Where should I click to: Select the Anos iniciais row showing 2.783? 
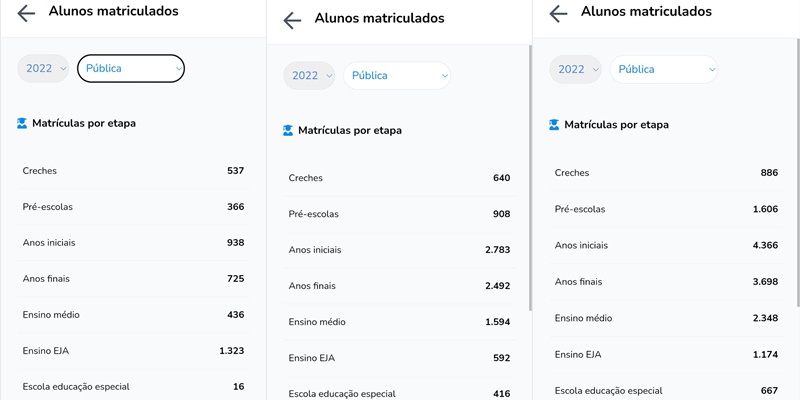click(399, 250)
